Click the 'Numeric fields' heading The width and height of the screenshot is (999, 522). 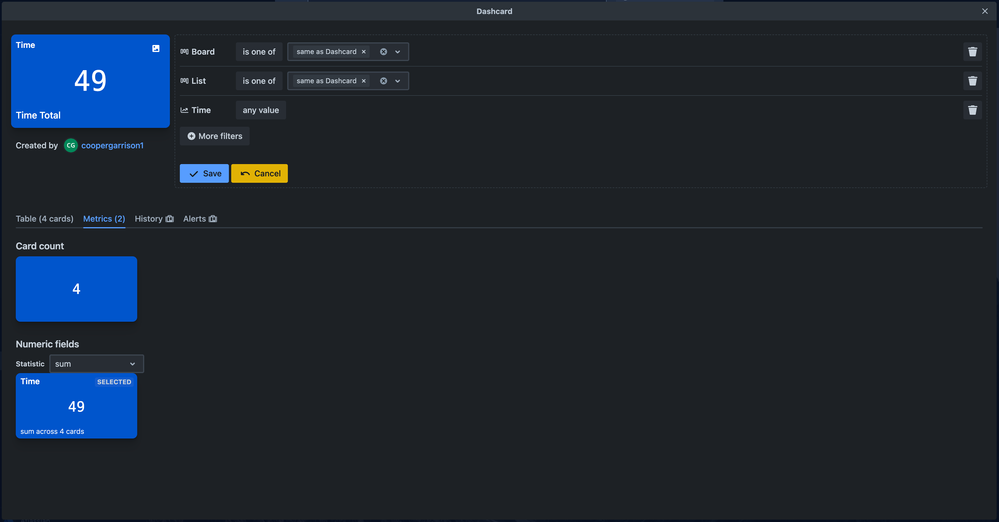pyautogui.click(x=47, y=344)
